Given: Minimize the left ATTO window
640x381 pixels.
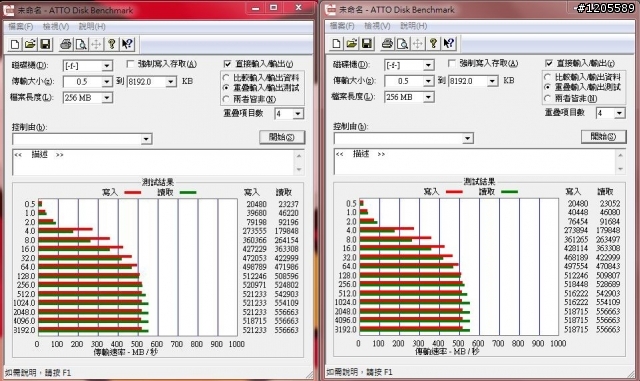Looking at the screenshot, I should coord(256,7).
